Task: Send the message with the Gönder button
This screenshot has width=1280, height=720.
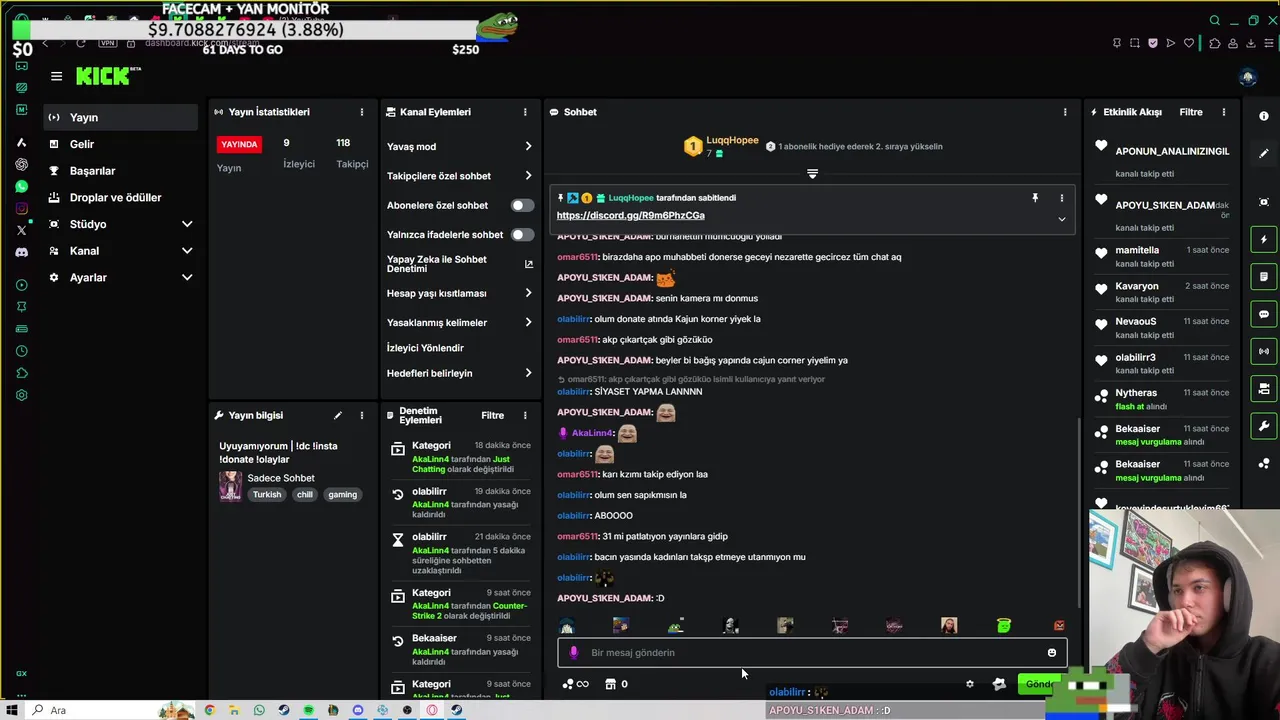Action: coord(1040,684)
